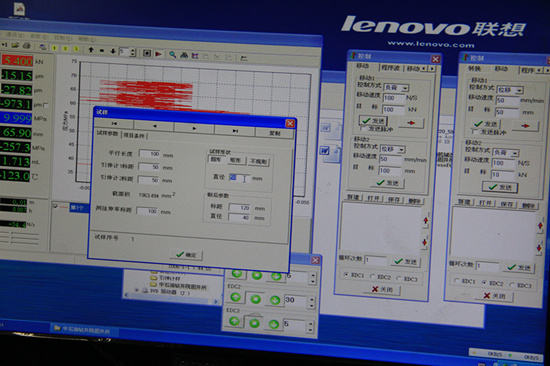The image size is (550, 366).
Task: Select the EDC2 radio in left control window
Action: point(373,277)
